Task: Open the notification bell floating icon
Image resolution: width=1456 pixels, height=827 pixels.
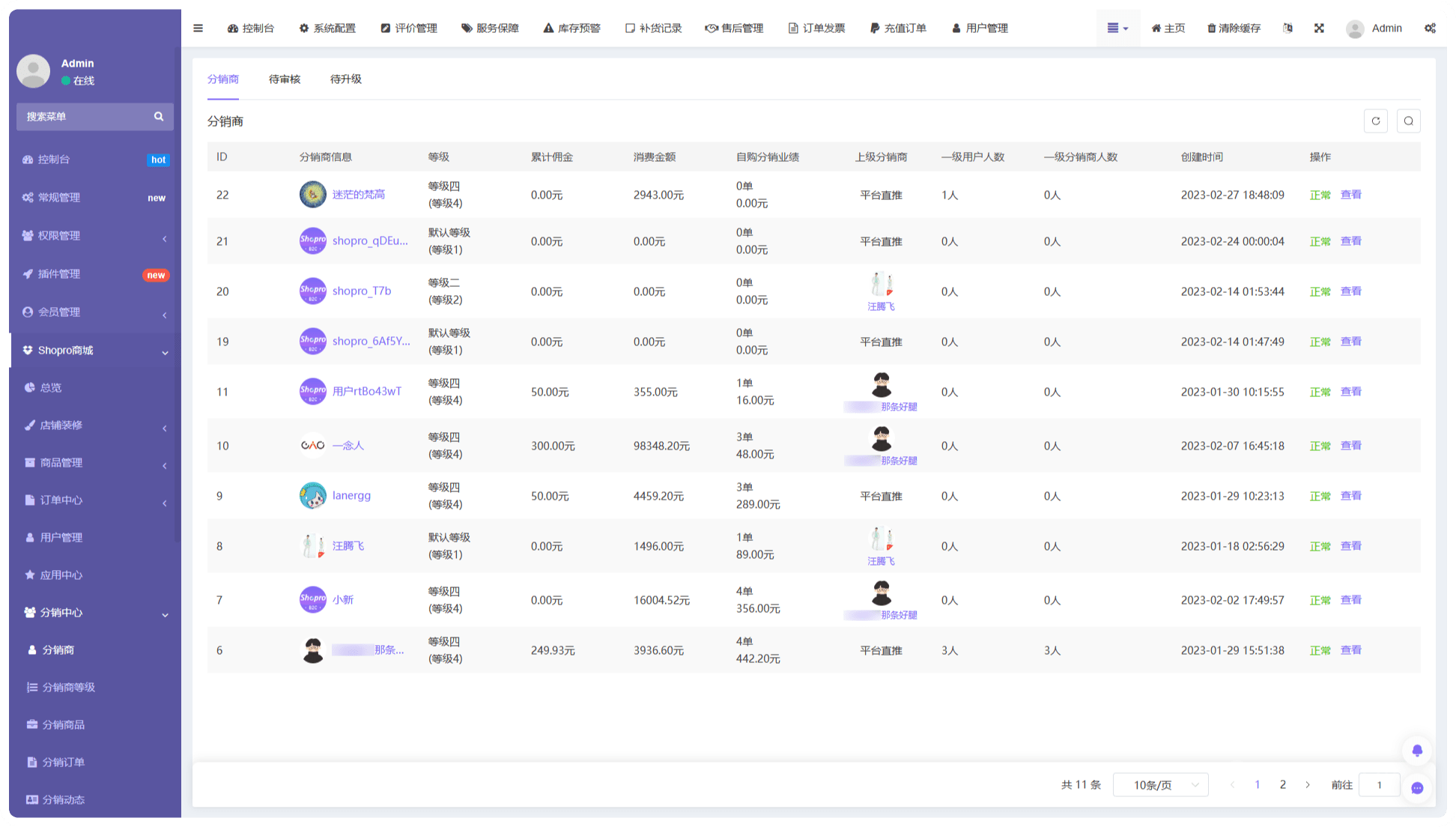Action: pyautogui.click(x=1417, y=751)
